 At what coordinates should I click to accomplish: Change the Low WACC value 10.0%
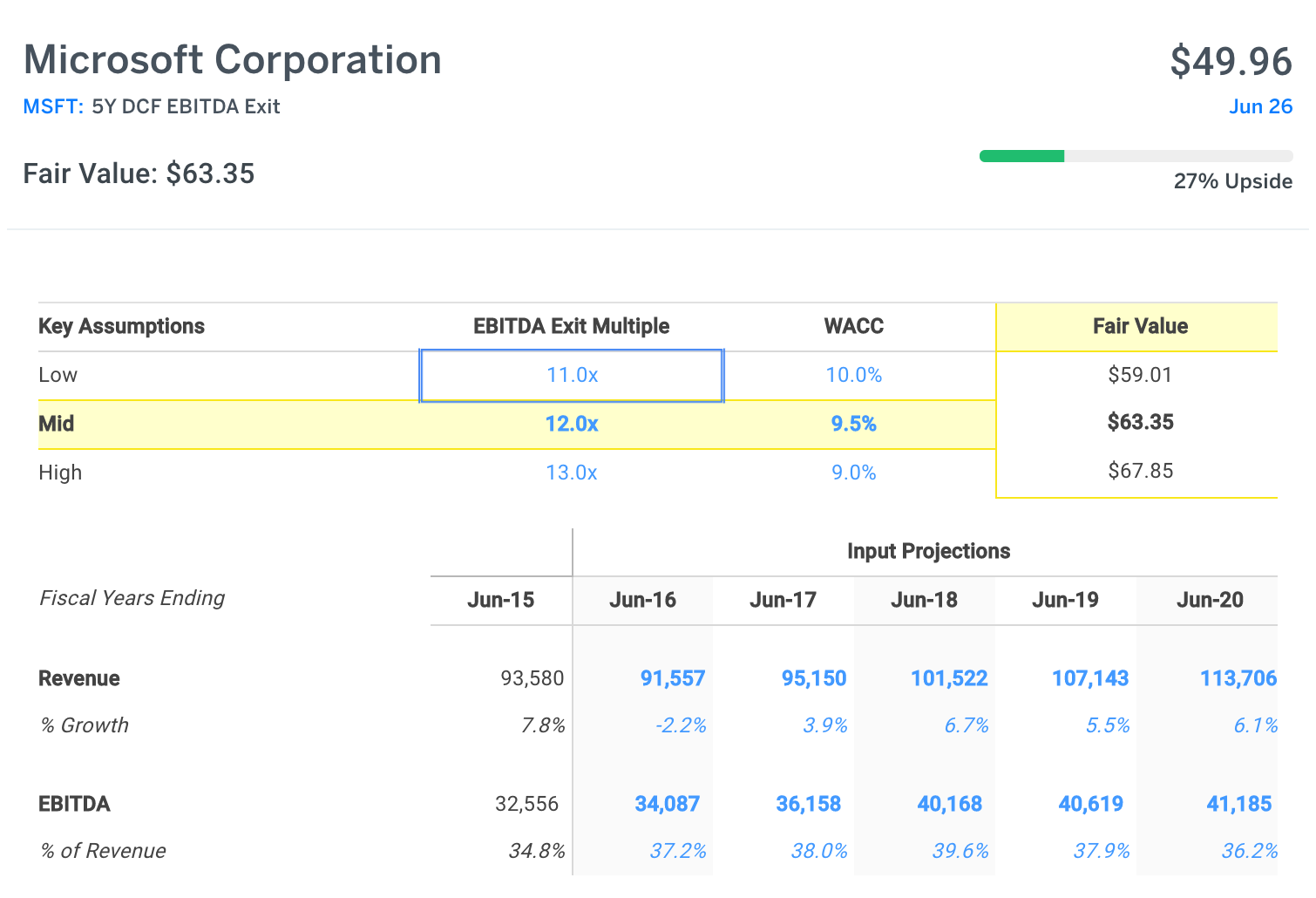tap(854, 376)
